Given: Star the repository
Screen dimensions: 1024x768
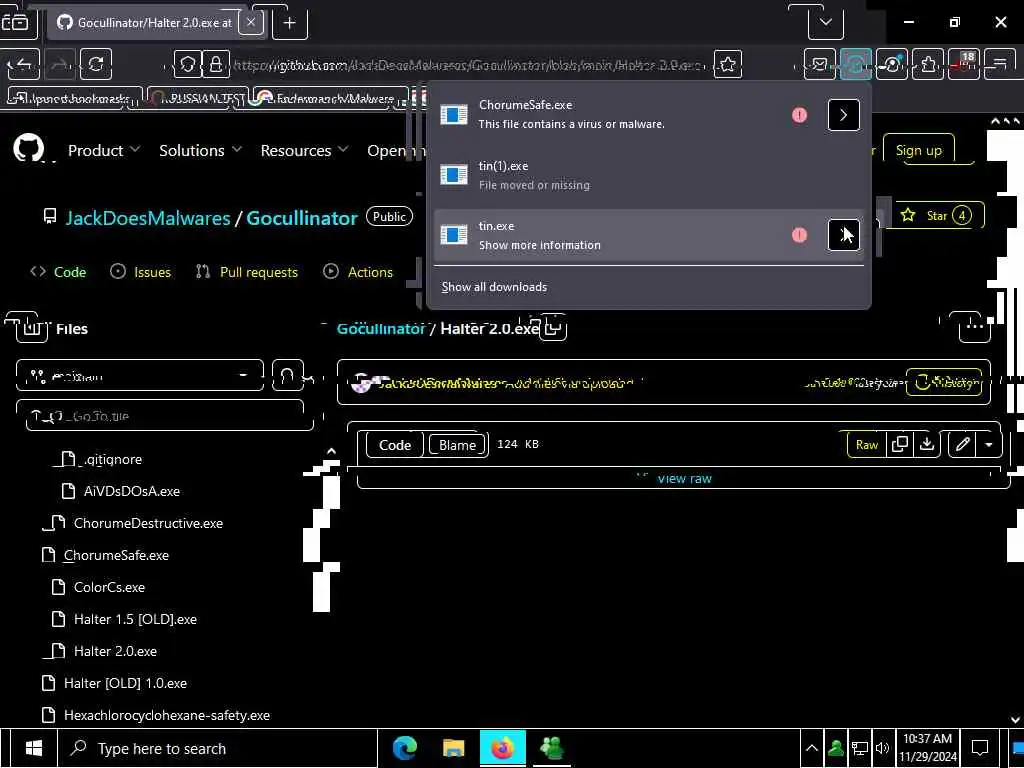Looking at the screenshot, I should 936,216.
